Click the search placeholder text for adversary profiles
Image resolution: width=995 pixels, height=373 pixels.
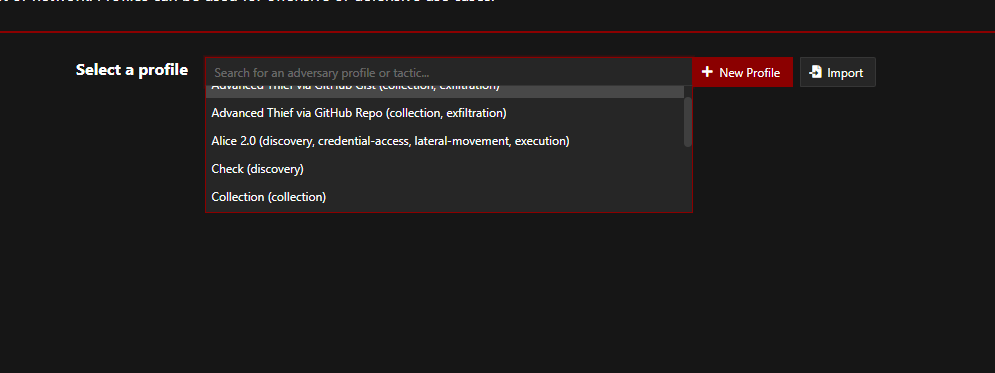pos(322,73)
